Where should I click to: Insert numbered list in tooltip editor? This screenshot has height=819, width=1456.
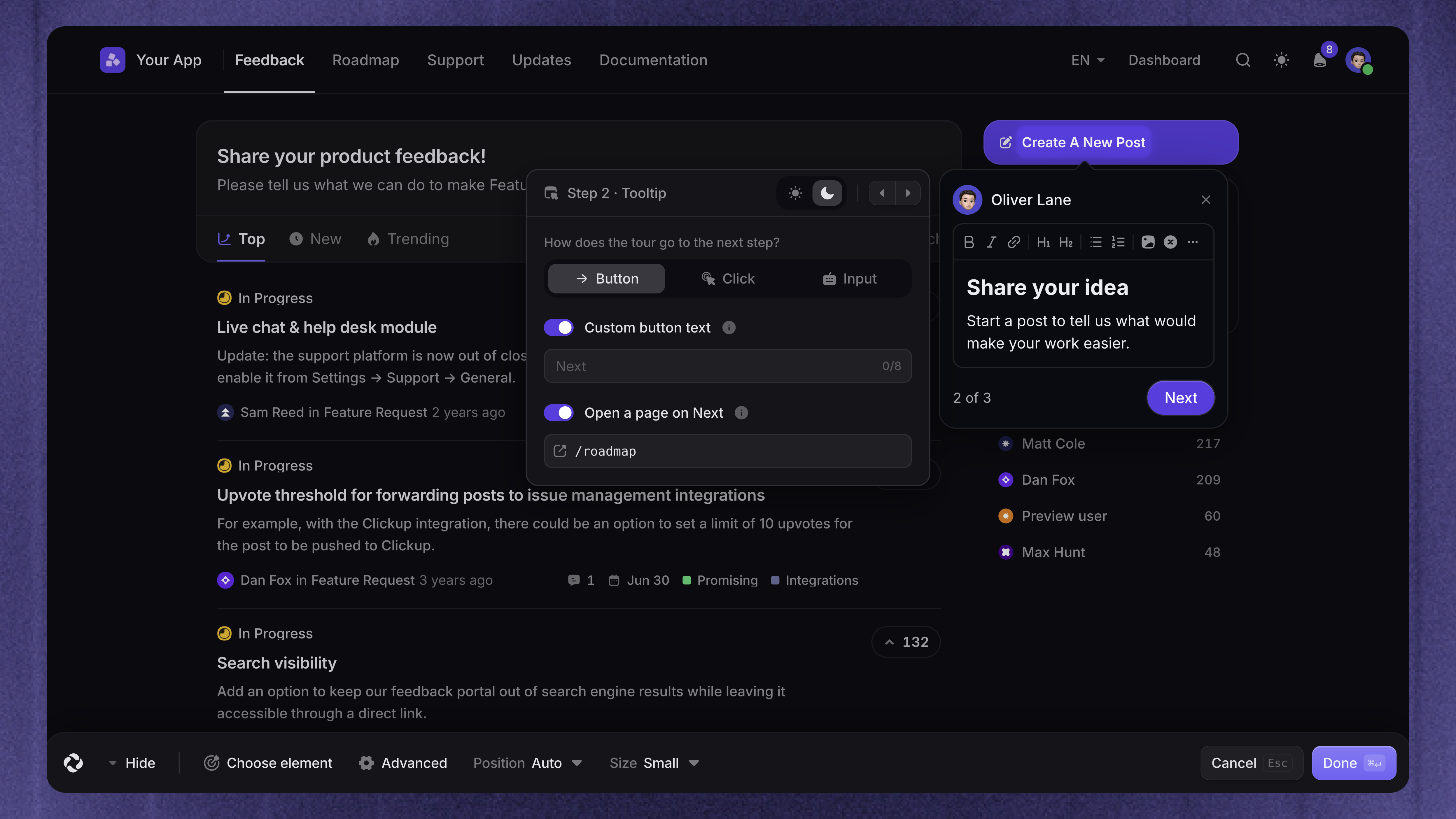coord(1118,242)
